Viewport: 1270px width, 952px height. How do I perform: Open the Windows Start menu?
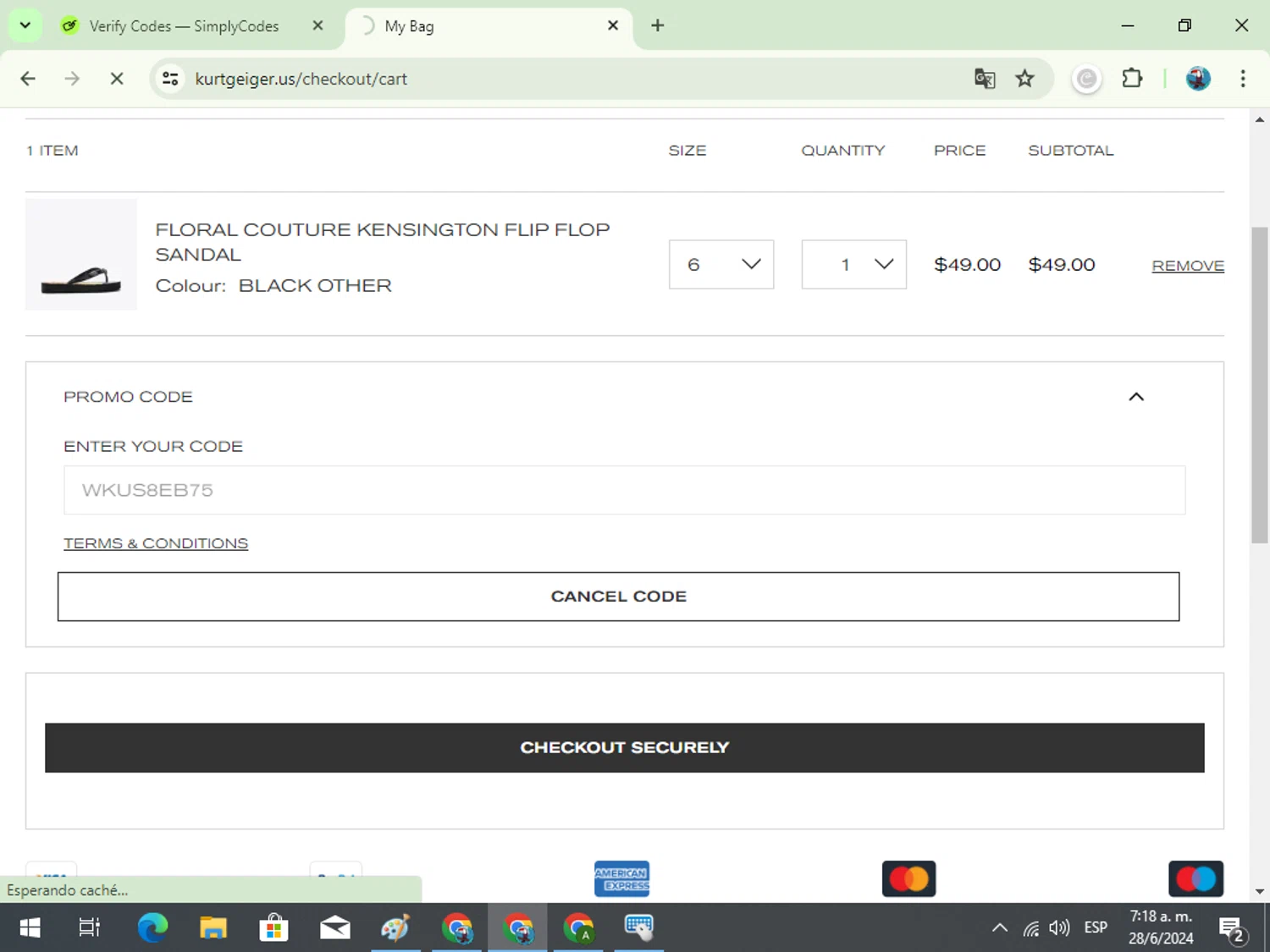coord(30,928)
